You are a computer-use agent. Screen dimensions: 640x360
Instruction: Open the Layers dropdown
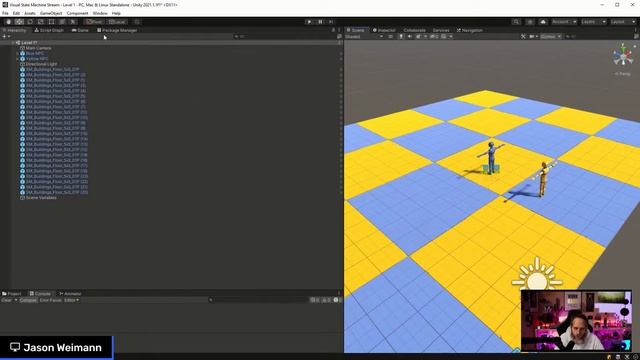(593, 22)
